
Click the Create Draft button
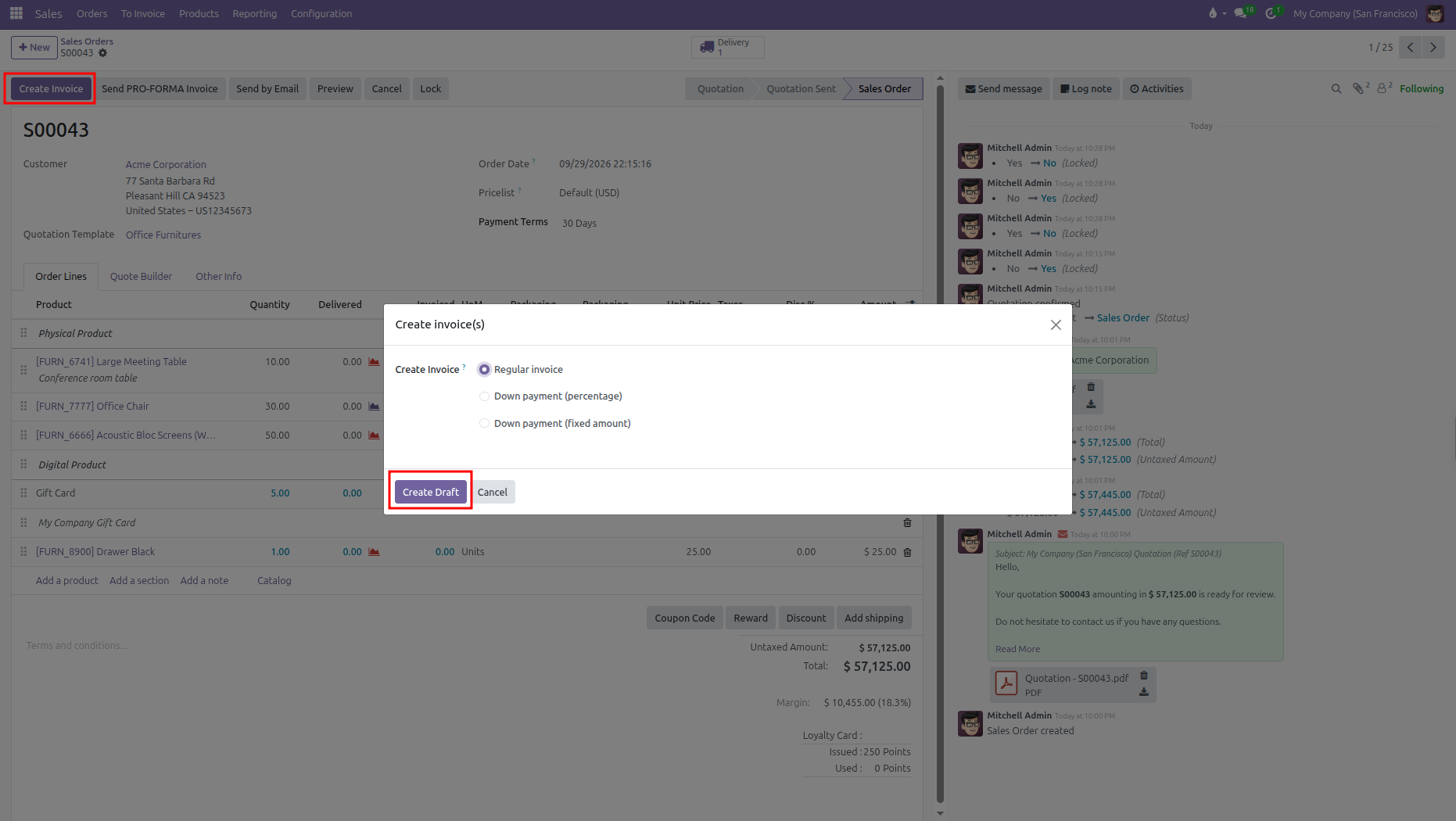[x=431, y=493]
